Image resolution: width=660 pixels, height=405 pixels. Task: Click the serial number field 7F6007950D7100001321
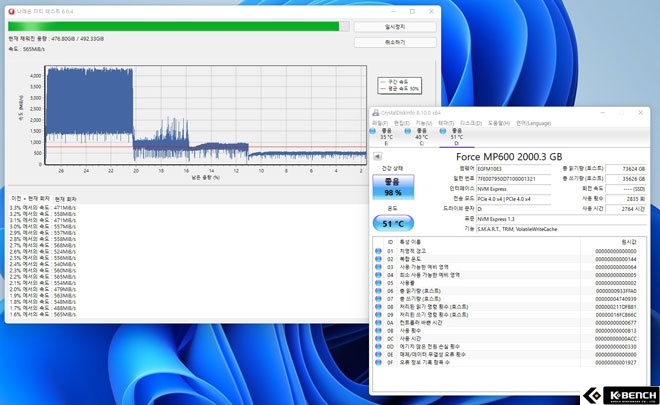click(514, 179)
